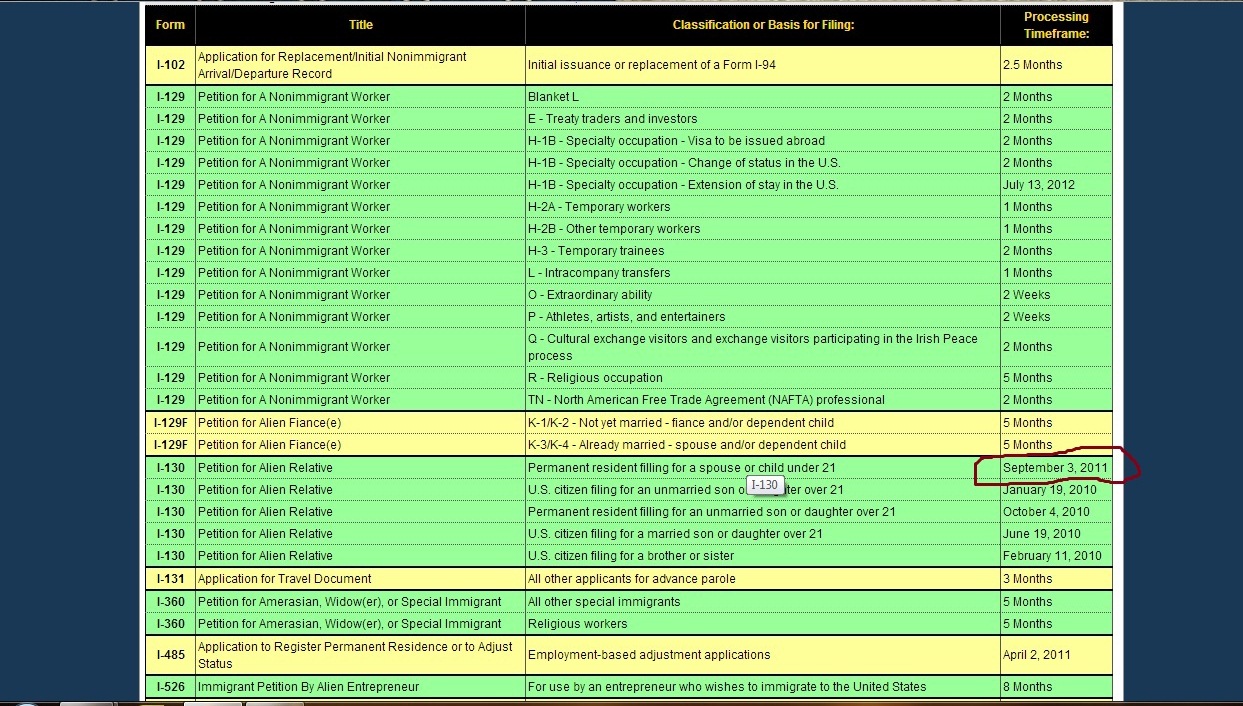Viewport: 1243px width, 706px height.
Task: Click "Permanent resident filling for an unmarried son or daughter"
Action: click(712, 512)
